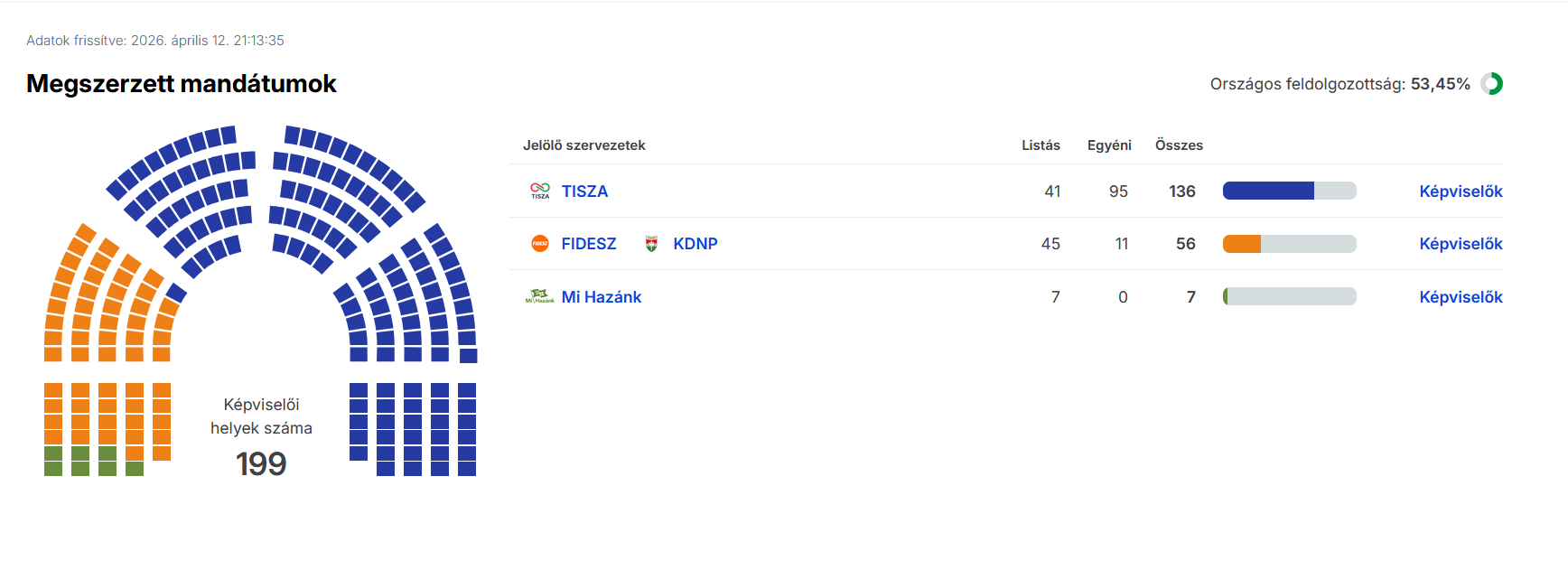View Mi Hazánk representatives via Képviselők link

(1461, 297)
